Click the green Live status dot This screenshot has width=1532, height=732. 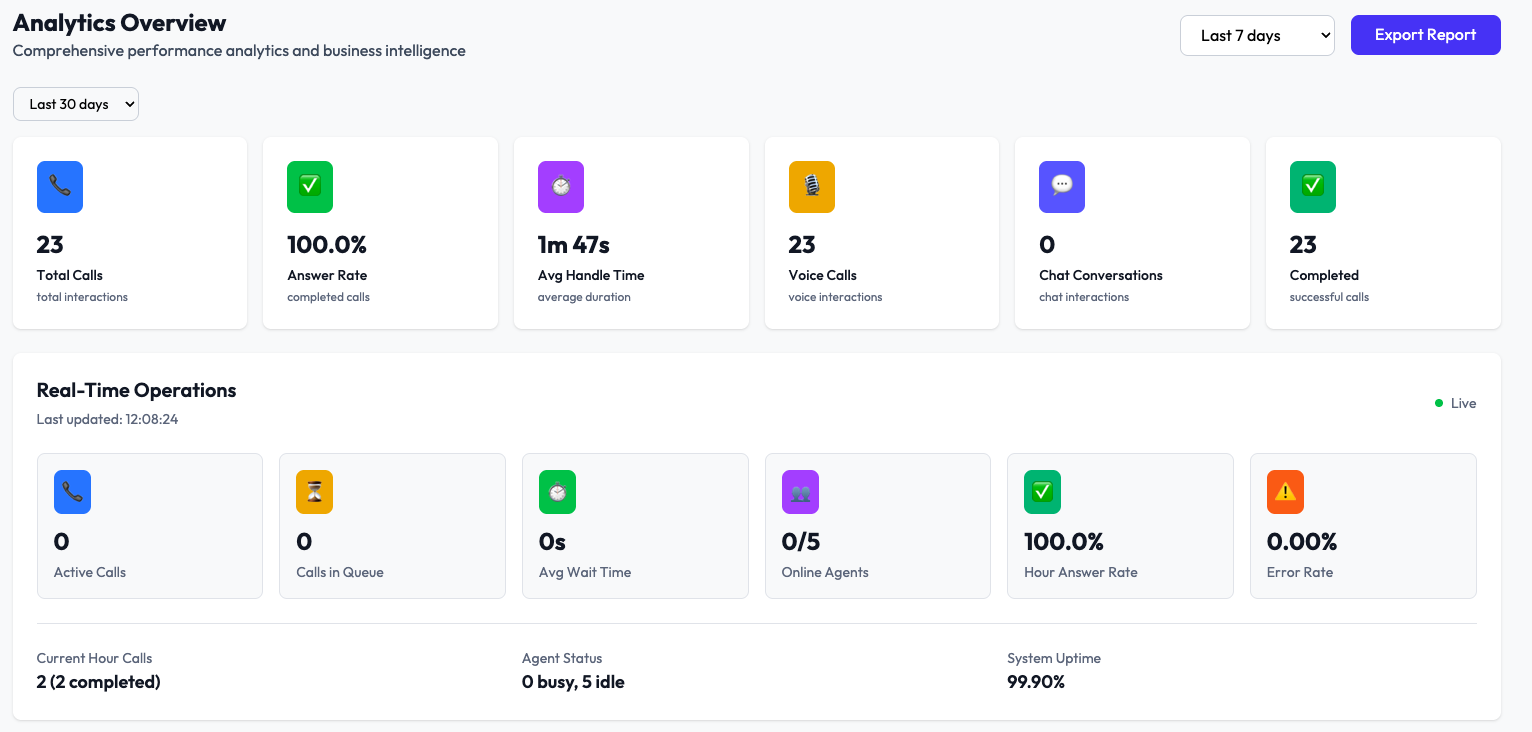[1439, 403]
